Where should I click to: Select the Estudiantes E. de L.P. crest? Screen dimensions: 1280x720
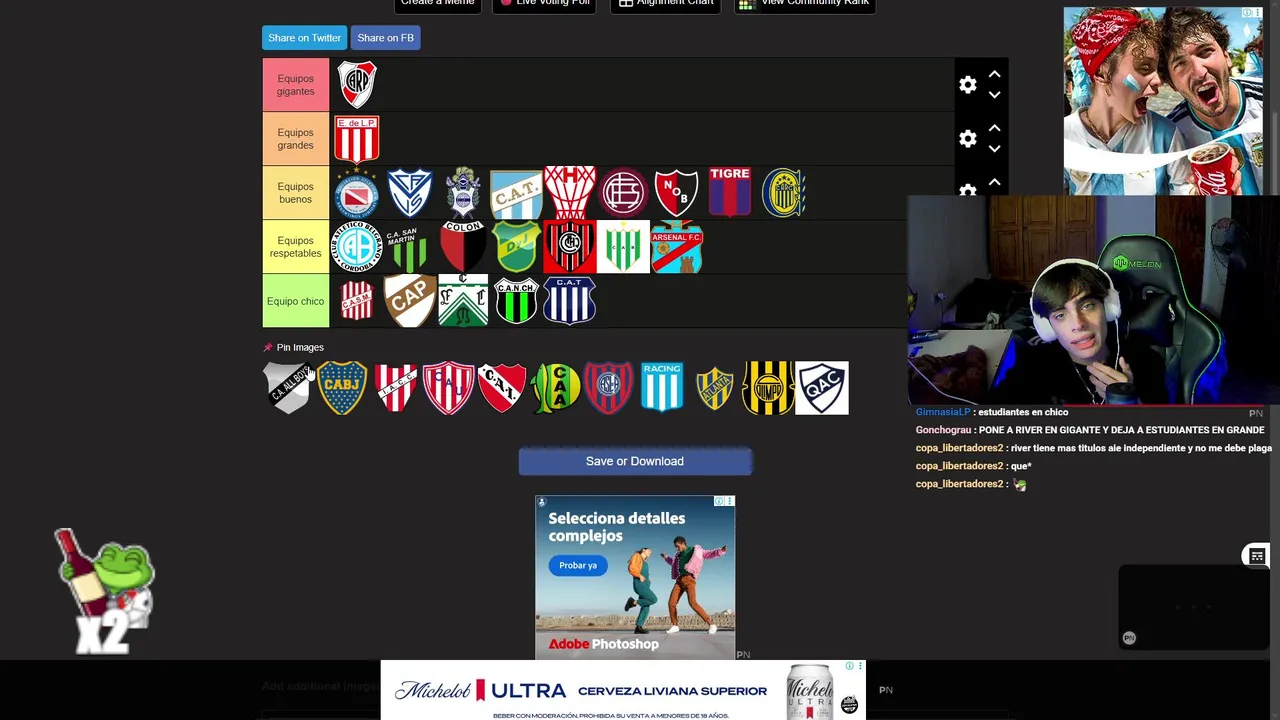point(357,139)
